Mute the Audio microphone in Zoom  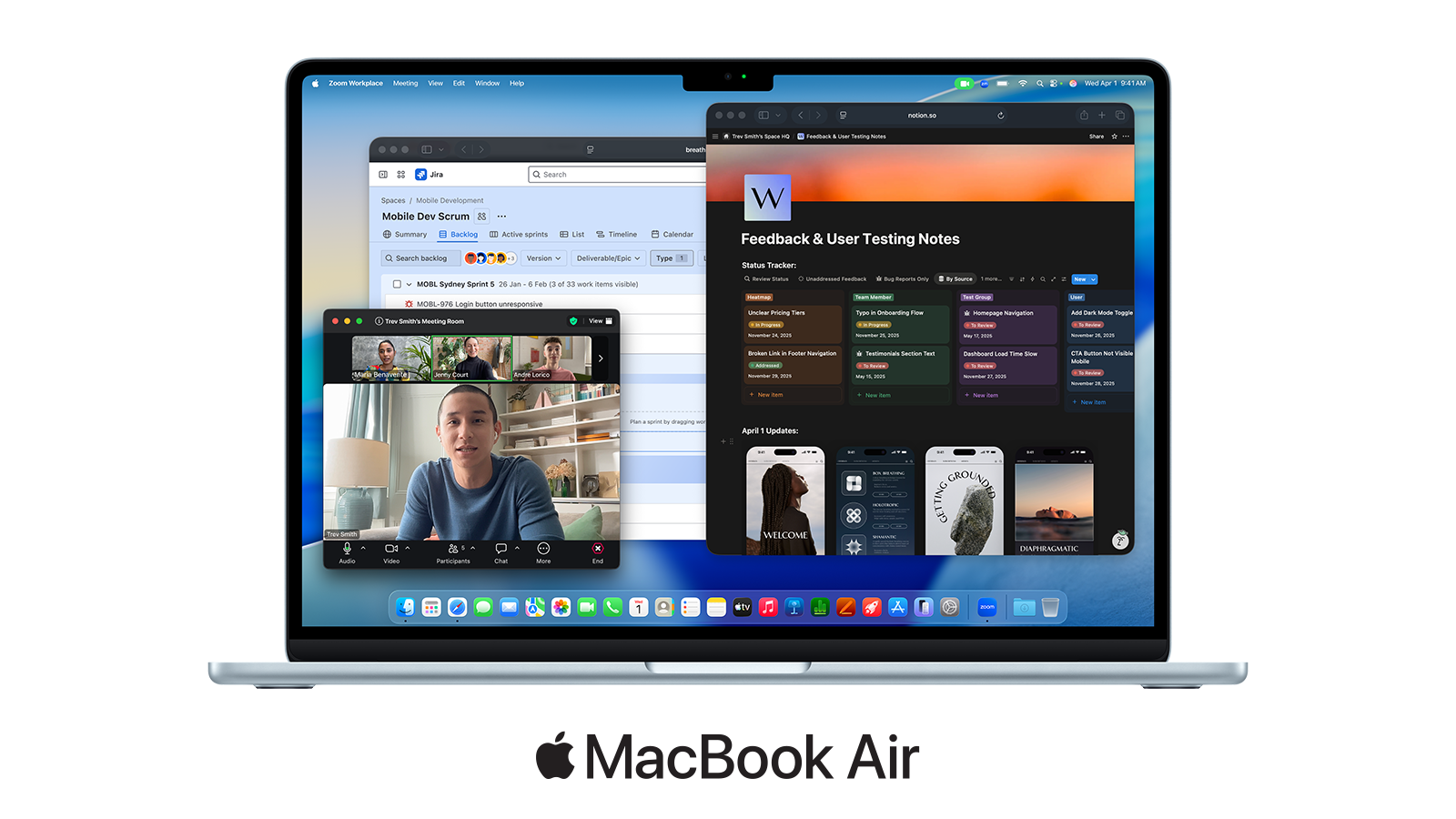tap(347, 549)
